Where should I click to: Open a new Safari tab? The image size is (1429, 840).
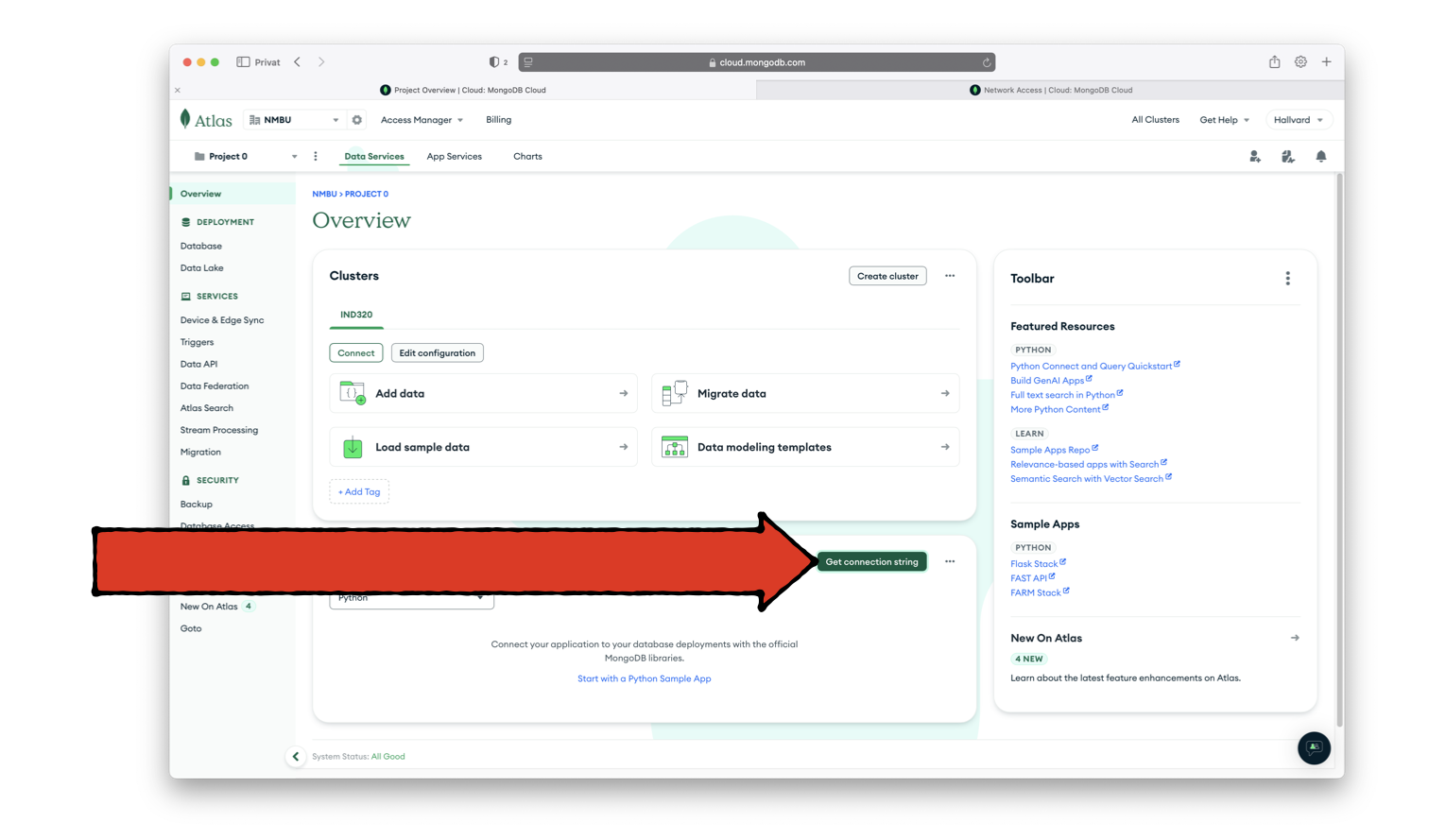[x=1327, y=62]
